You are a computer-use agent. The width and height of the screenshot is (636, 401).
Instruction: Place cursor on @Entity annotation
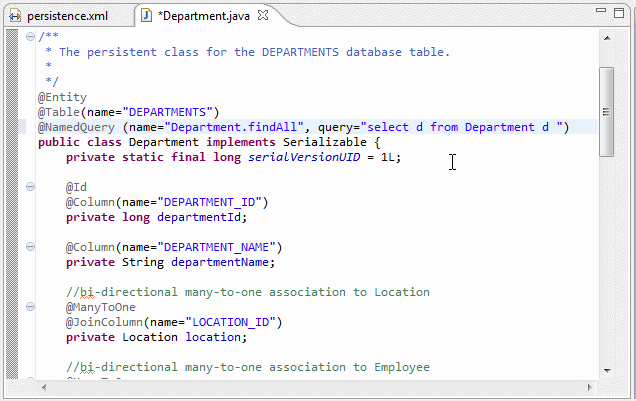(x=62, y=97)
